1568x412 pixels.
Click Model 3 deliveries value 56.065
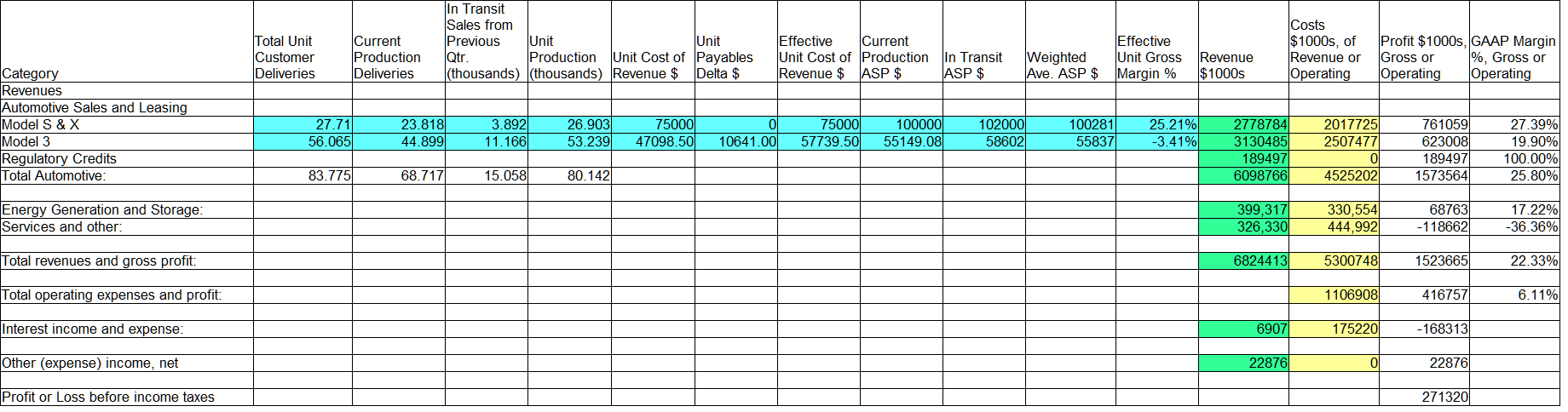[303, 142]
